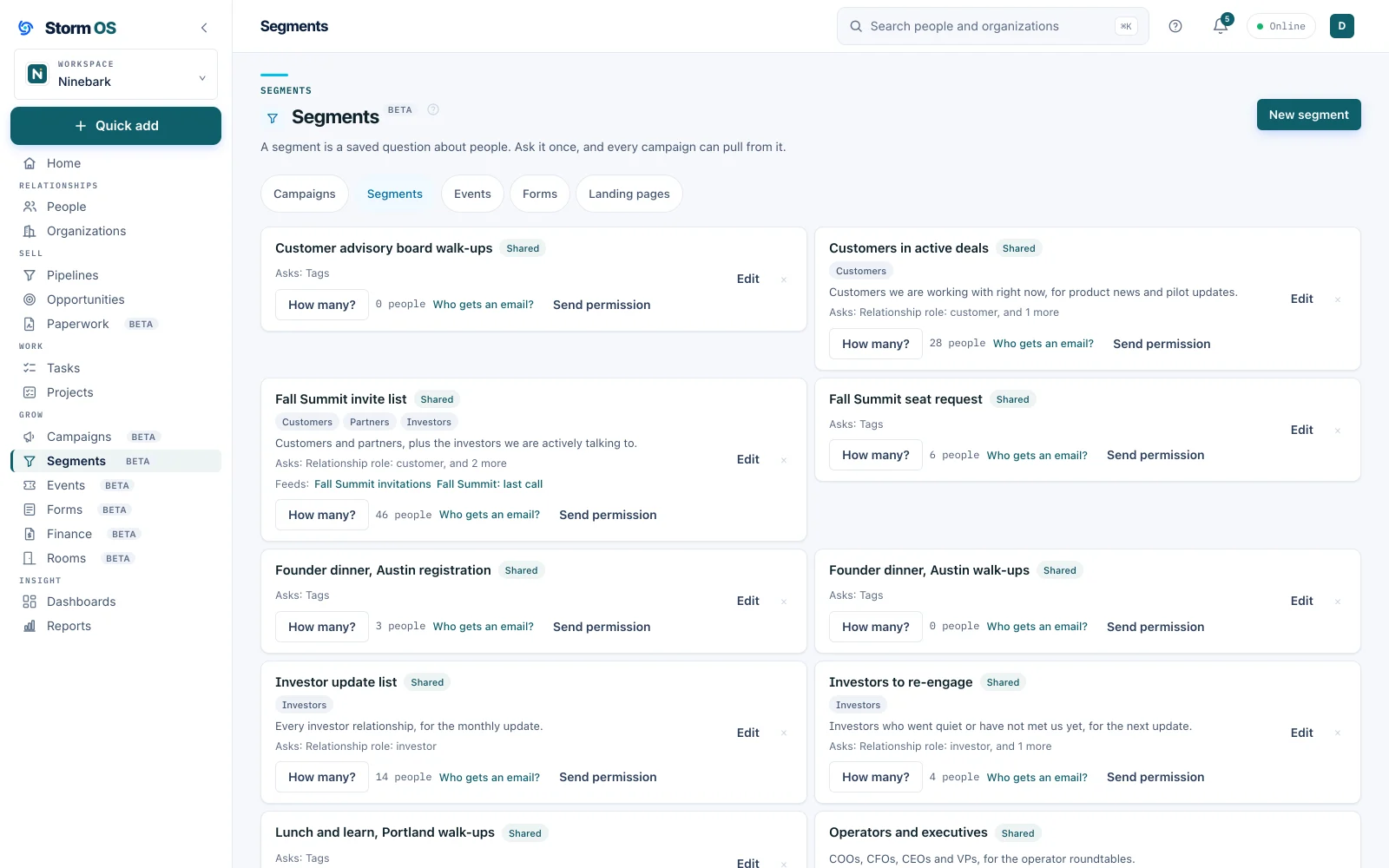Open Who gets an email? for Founder dinner, Austin registration

pos(484,627)
